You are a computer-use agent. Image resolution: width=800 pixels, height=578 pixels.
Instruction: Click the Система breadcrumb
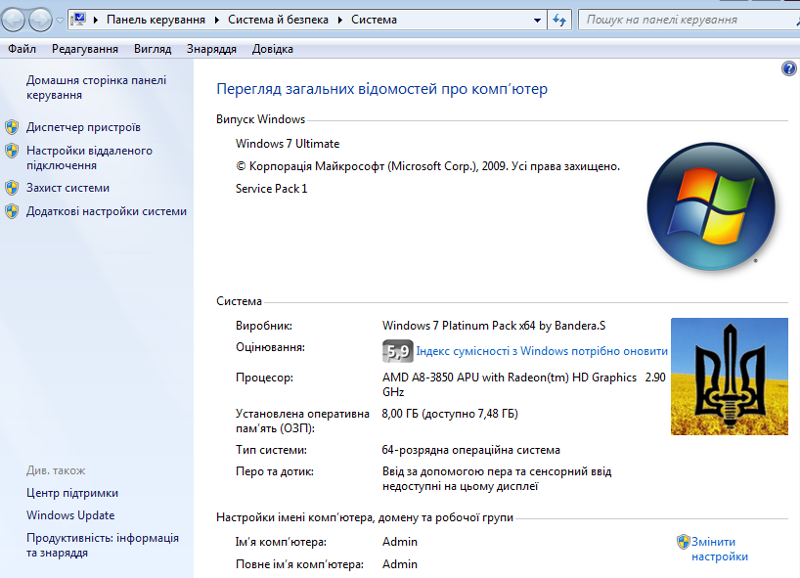(374, 20)
